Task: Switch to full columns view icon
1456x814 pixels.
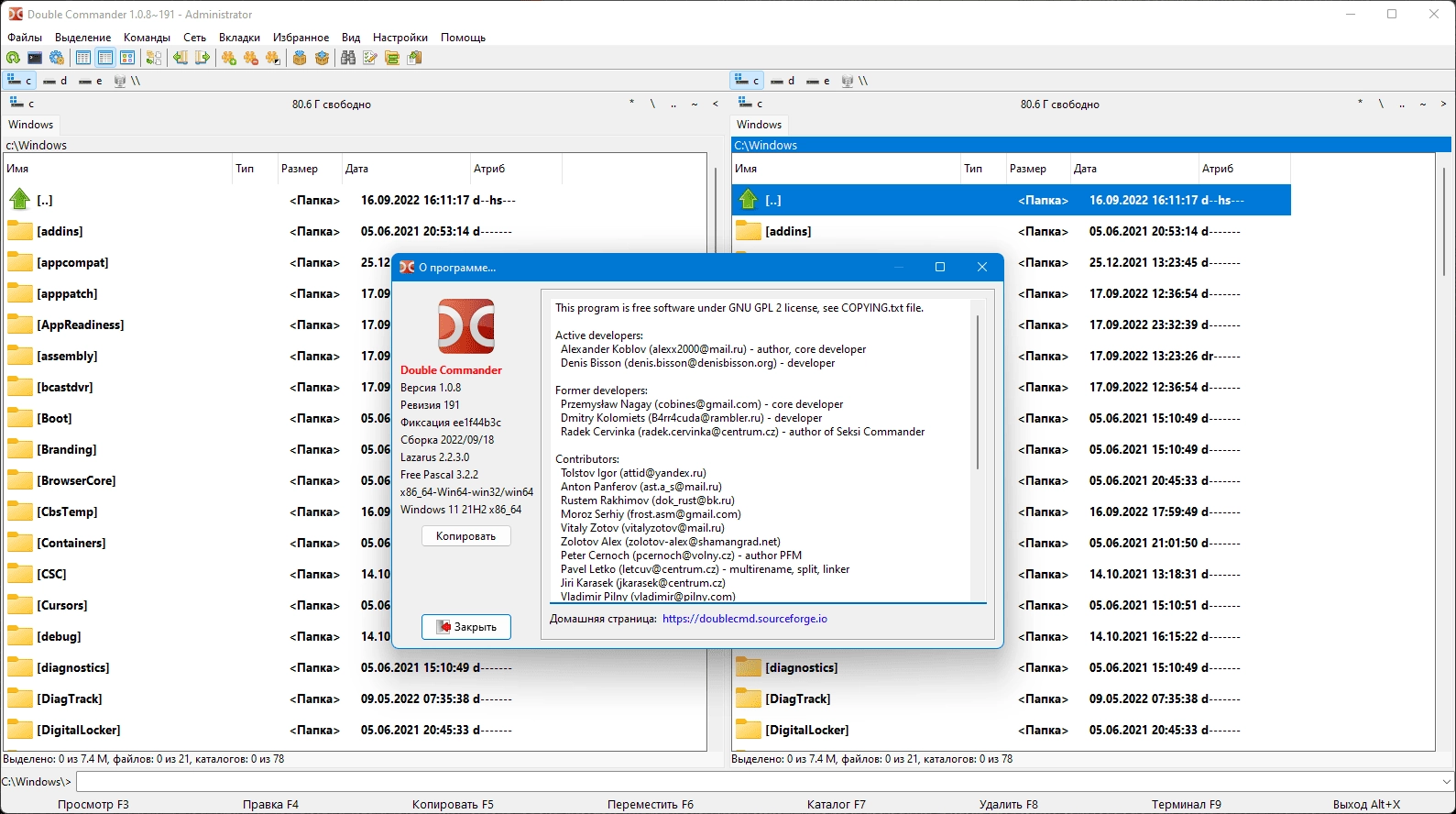Action: [x=105, y=58]
